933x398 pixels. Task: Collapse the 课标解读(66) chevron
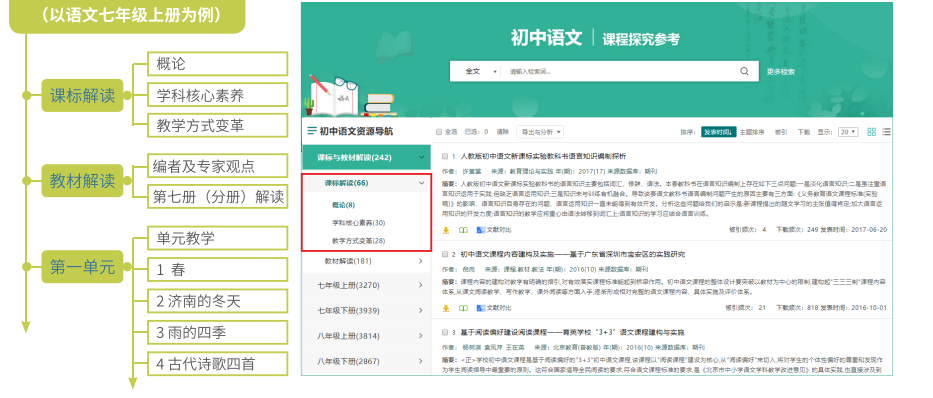[x=422, y=183]
